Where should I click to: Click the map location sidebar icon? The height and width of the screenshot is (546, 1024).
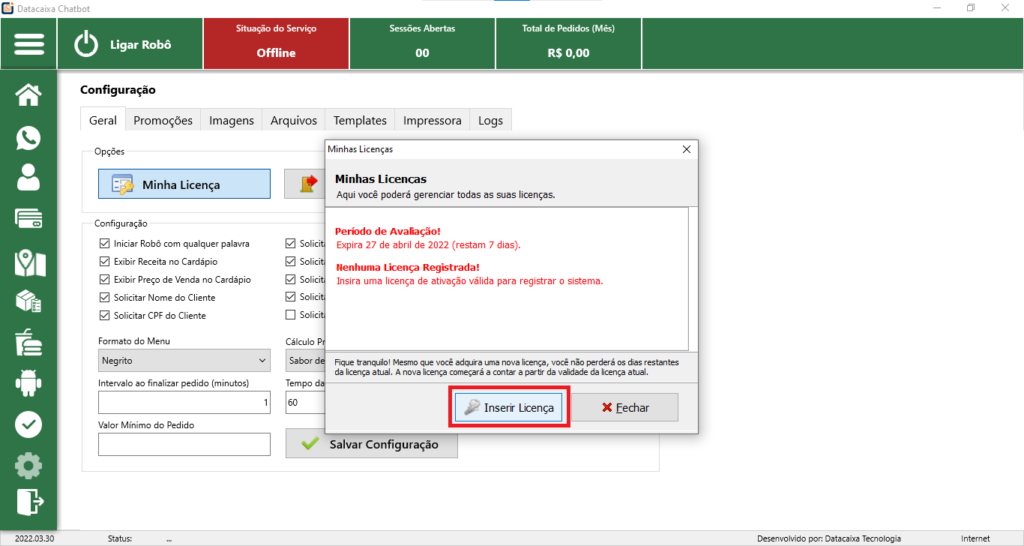click(x=29, y=261)
